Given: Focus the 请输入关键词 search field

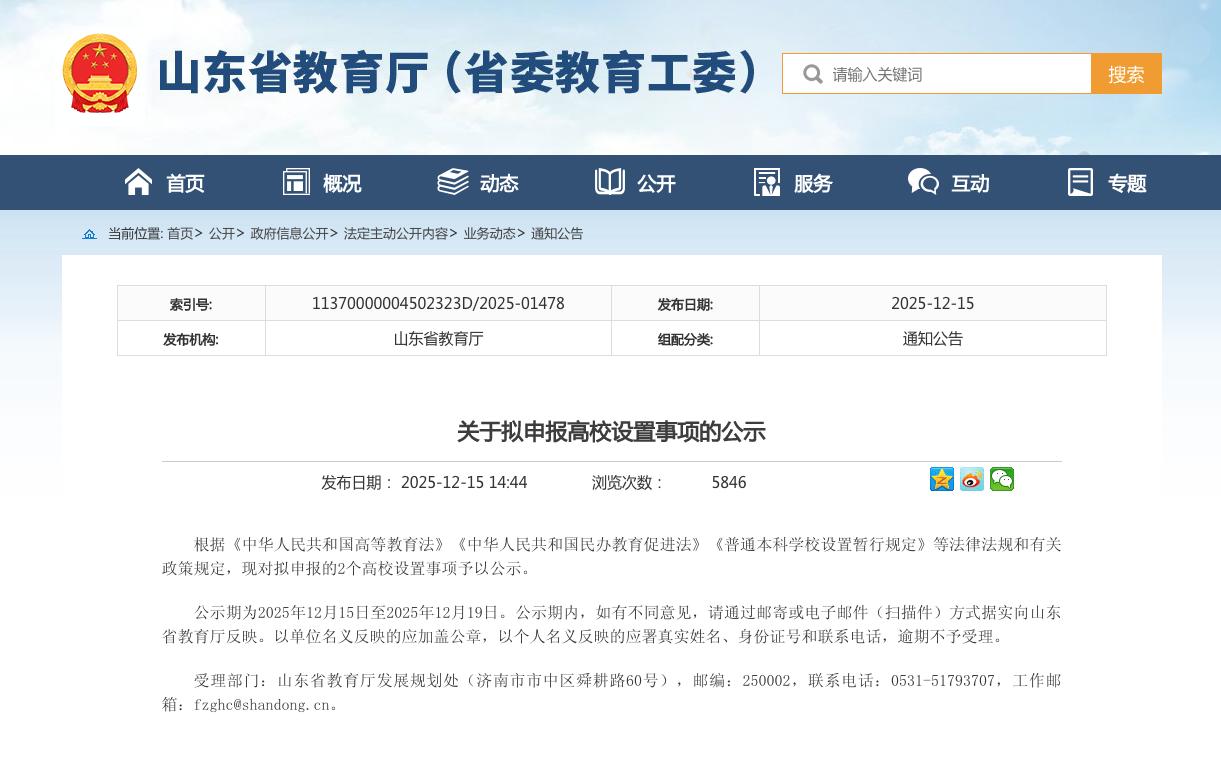Looking at the screenshot, I should [x=937, y=74].
